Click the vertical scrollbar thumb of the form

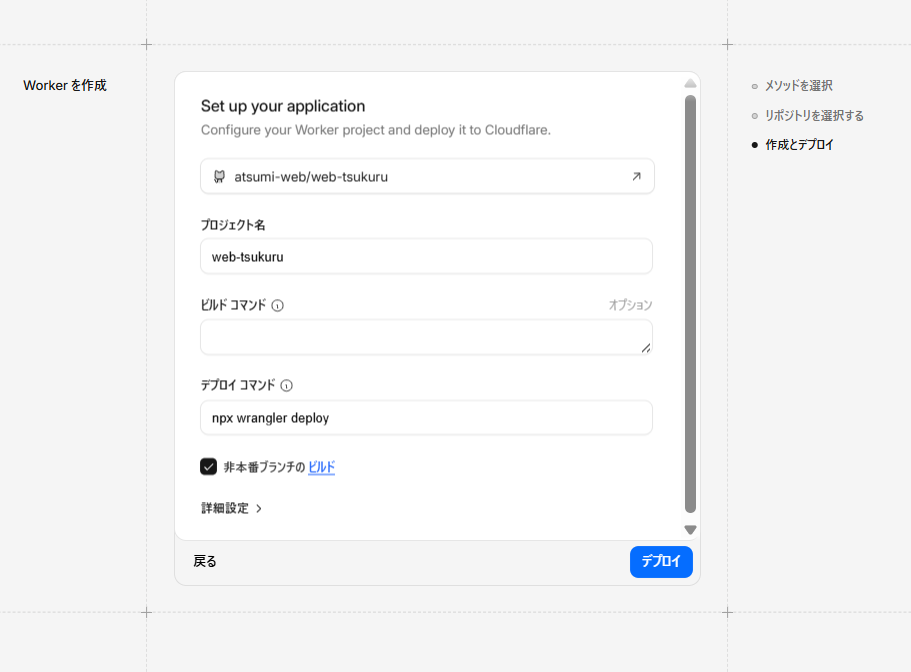pyautogui.click(x=690, y=300)
